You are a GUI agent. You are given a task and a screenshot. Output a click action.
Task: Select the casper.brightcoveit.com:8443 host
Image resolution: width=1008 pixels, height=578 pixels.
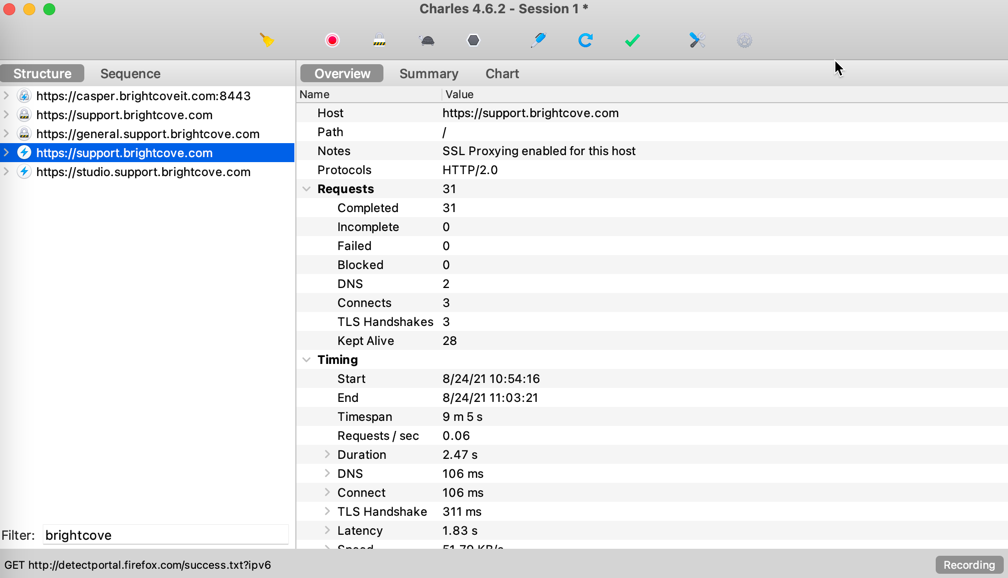coord(143,96)
